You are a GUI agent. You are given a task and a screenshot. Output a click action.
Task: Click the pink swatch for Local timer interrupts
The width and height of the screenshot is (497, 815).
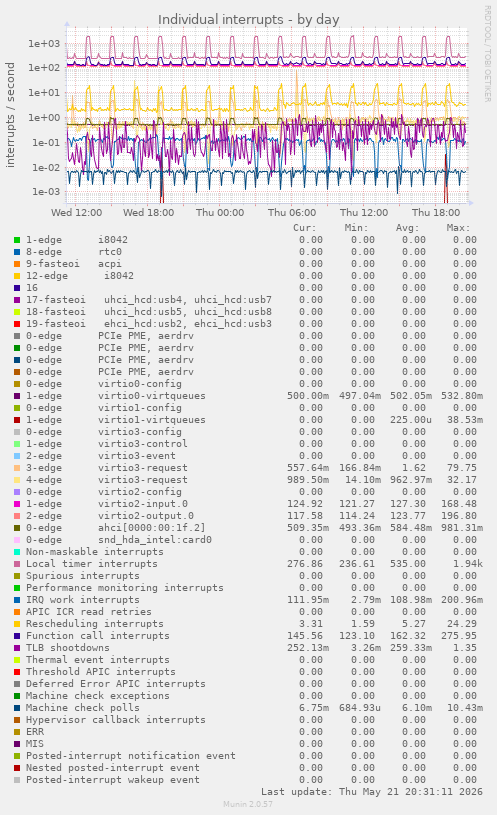[x=17, y=564]
